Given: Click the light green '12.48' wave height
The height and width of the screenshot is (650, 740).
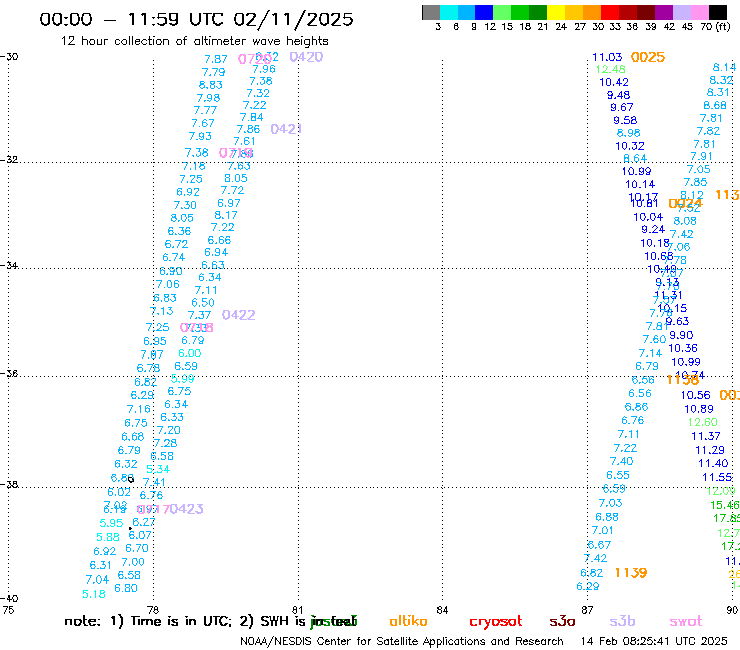Looking at the screenshot, I should (610, 70).
